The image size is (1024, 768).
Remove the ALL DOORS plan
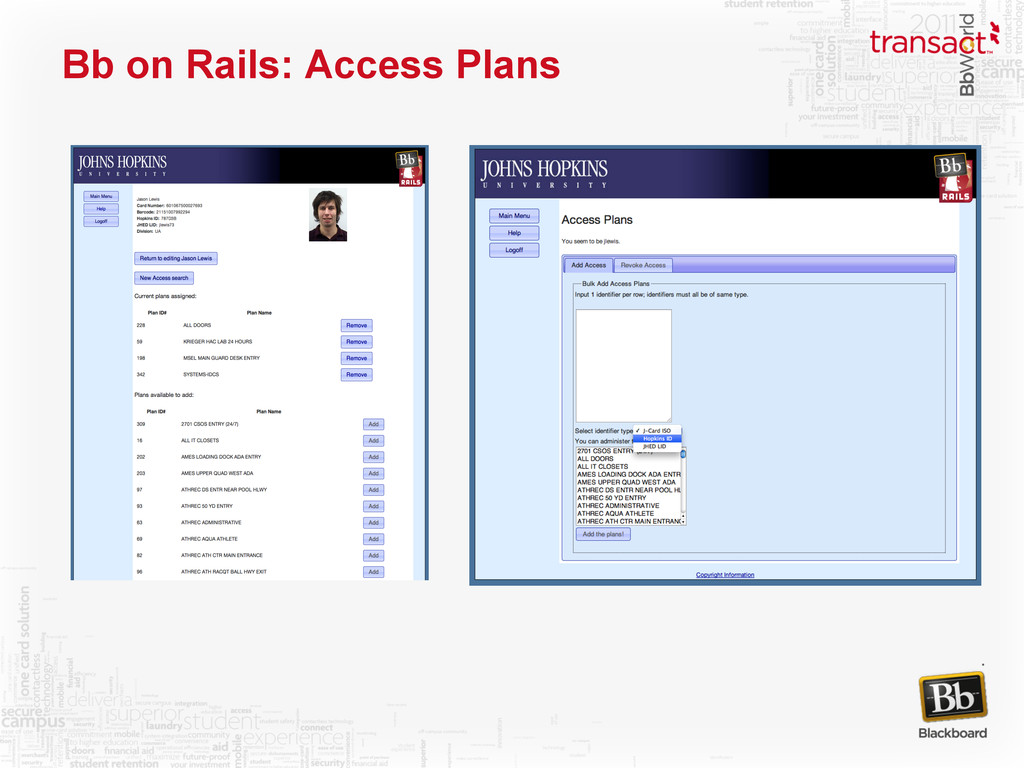[357, 325]
